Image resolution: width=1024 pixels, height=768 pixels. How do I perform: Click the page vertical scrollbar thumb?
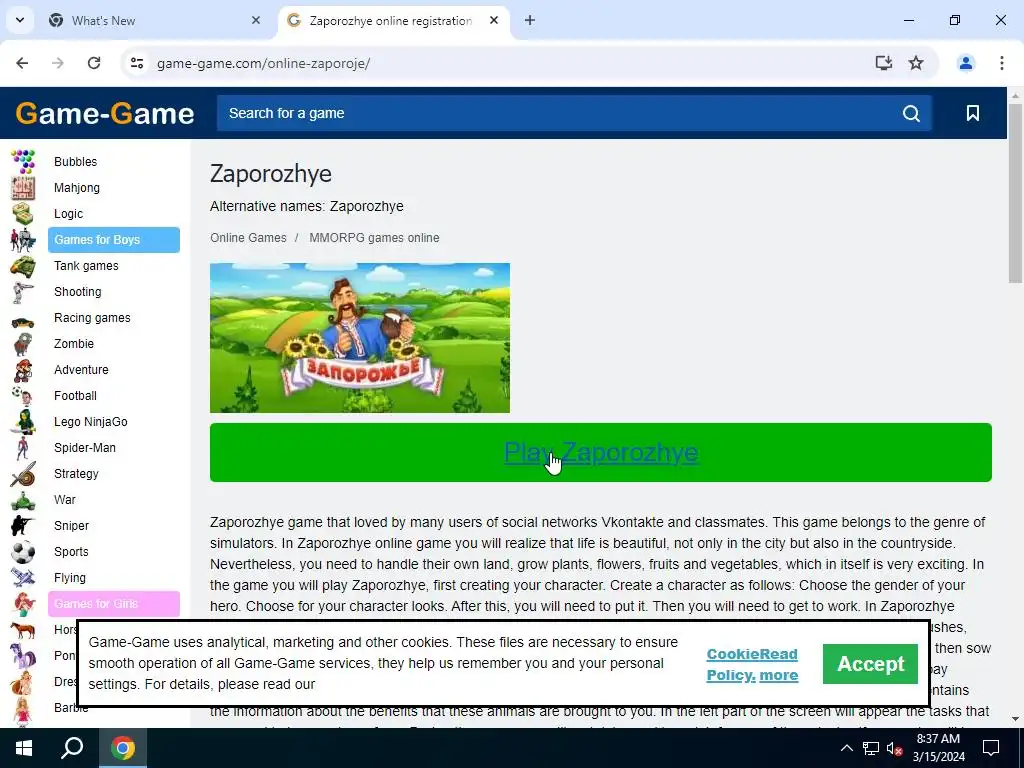1015,193
